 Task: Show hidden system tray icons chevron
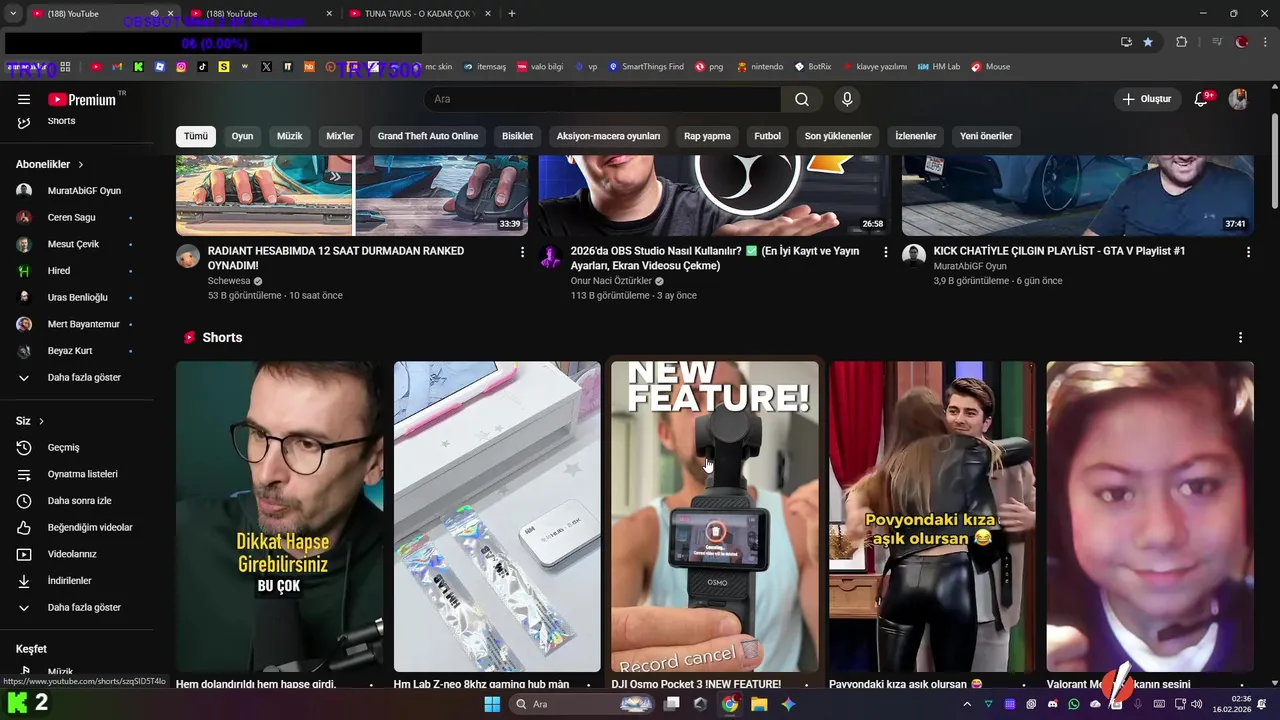(x=966, y=704)
